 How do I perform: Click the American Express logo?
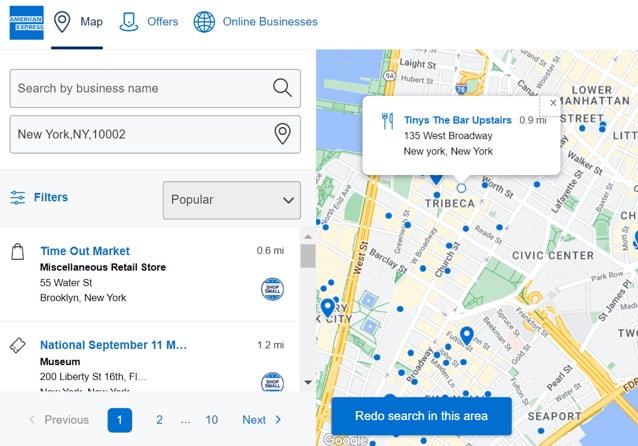click(26, 23)
